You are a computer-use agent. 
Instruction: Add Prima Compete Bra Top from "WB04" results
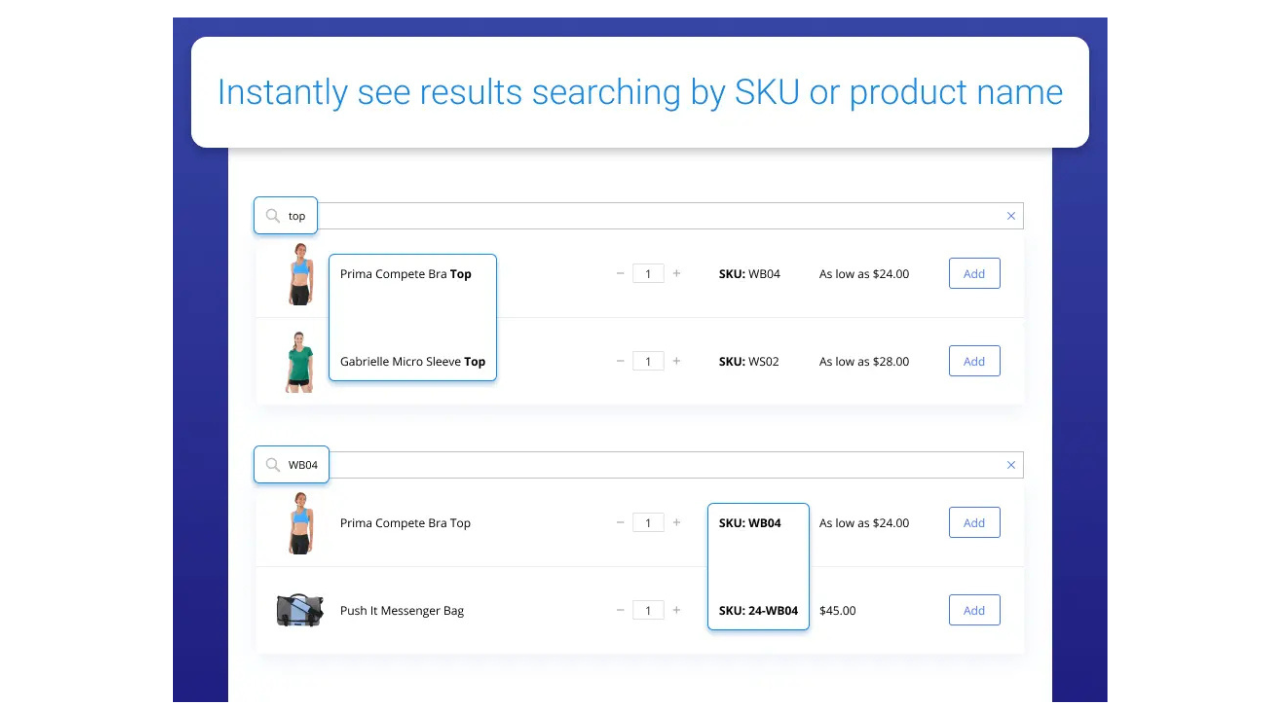tap(974, 522)
